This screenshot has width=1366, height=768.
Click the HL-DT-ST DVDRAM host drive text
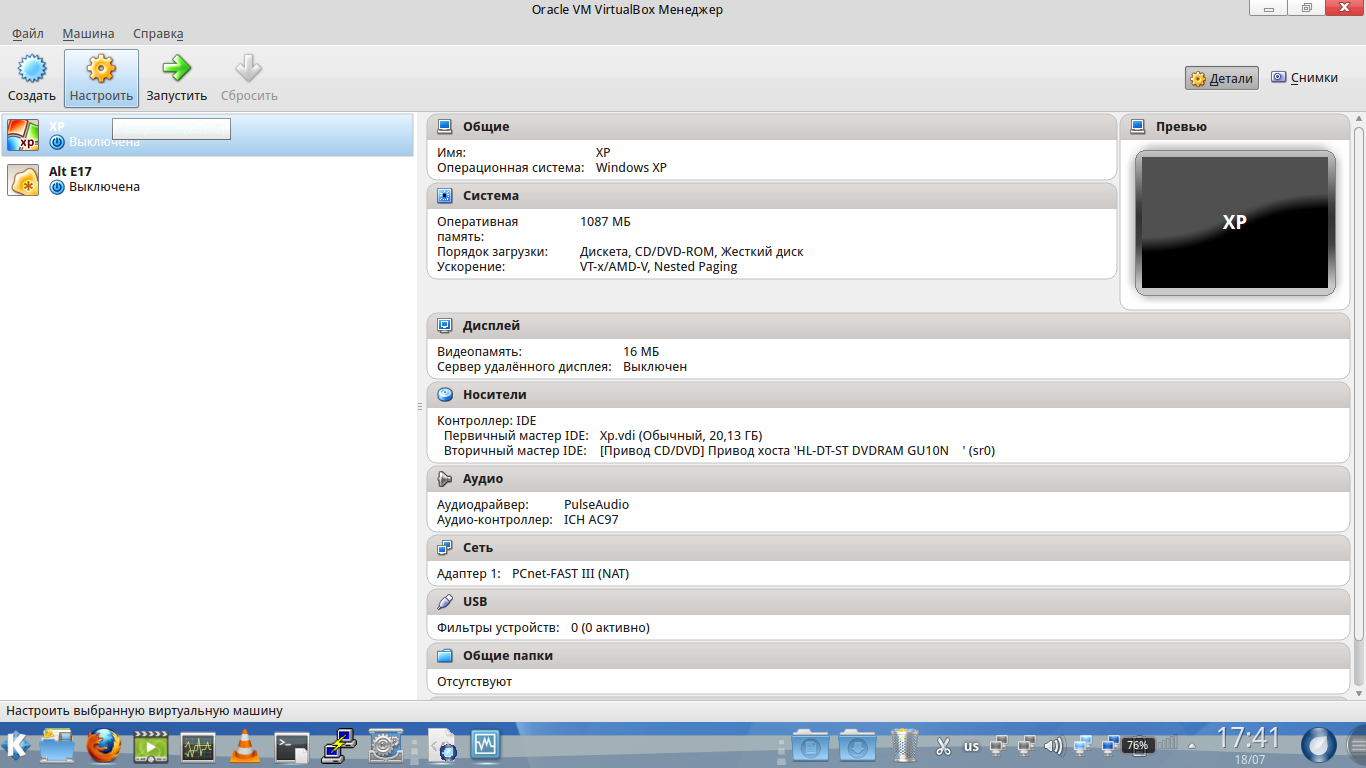point(797,451)
